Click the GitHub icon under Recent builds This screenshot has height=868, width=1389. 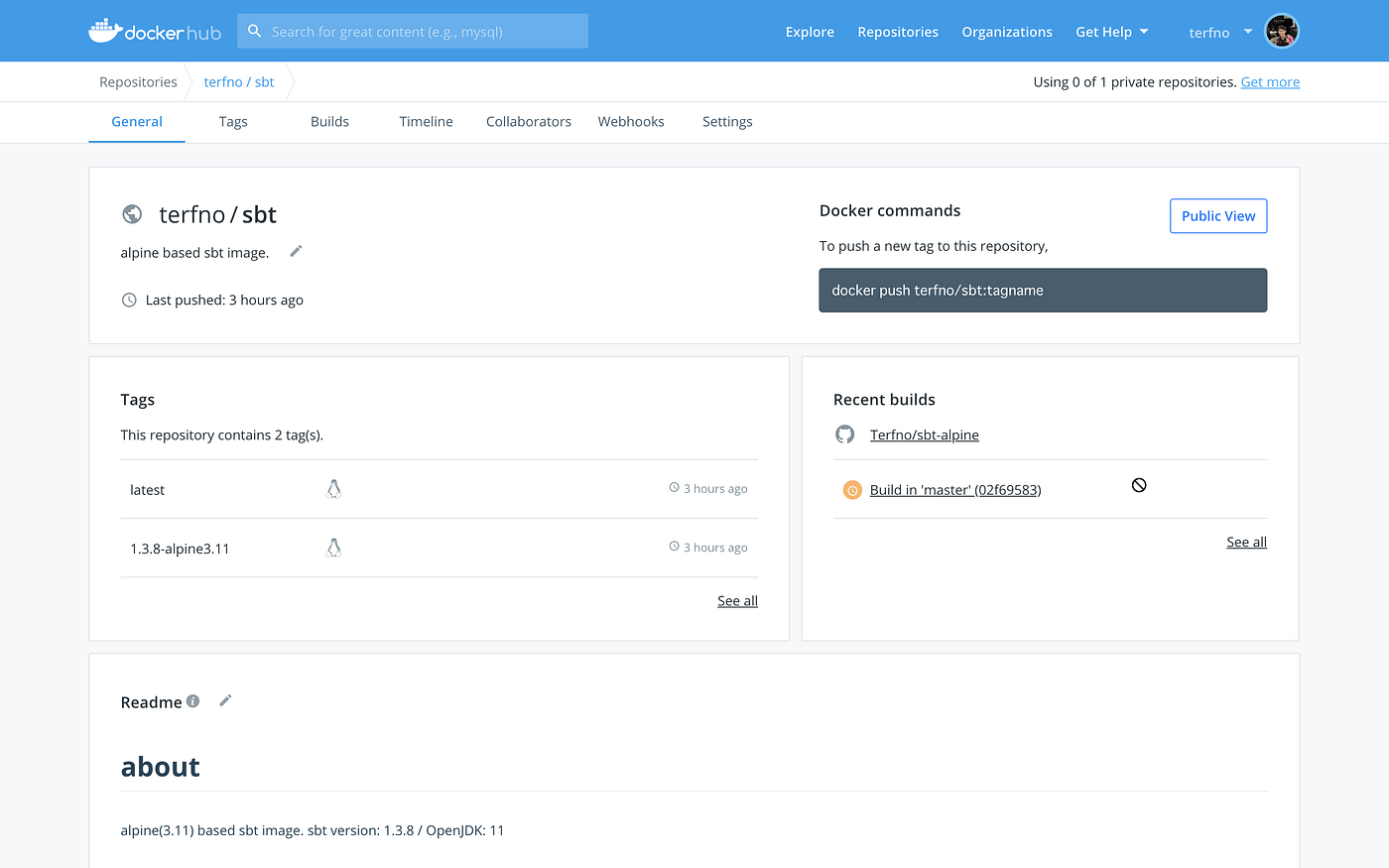tap(845, 434)
